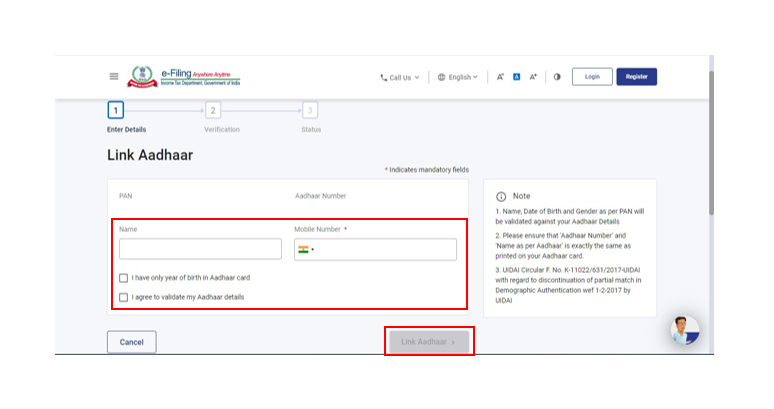Image resolution: width=774 pixels, height=409 pixels.
Task: Open the English language selector
Action: [458, 77]
